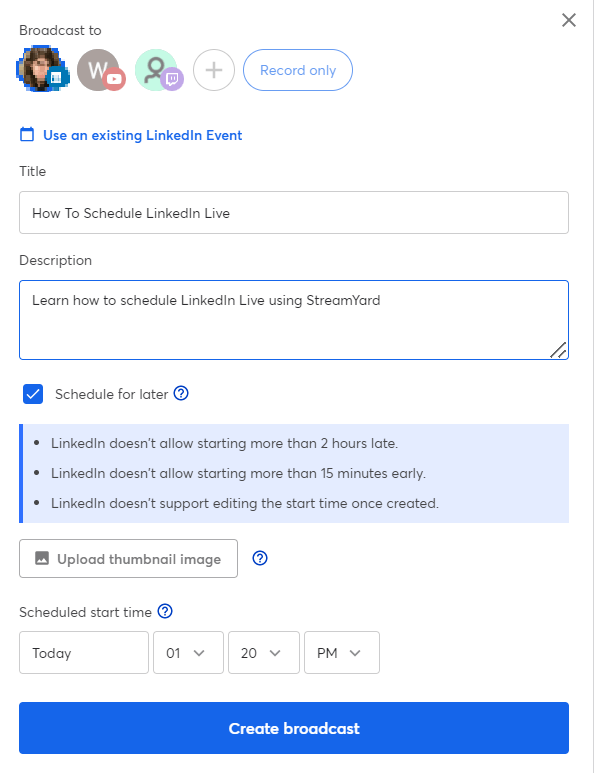Toggle the YouTube channel destination avatar
The height and width of the screenshot is (773, 594).
click(x=101, y=70)
